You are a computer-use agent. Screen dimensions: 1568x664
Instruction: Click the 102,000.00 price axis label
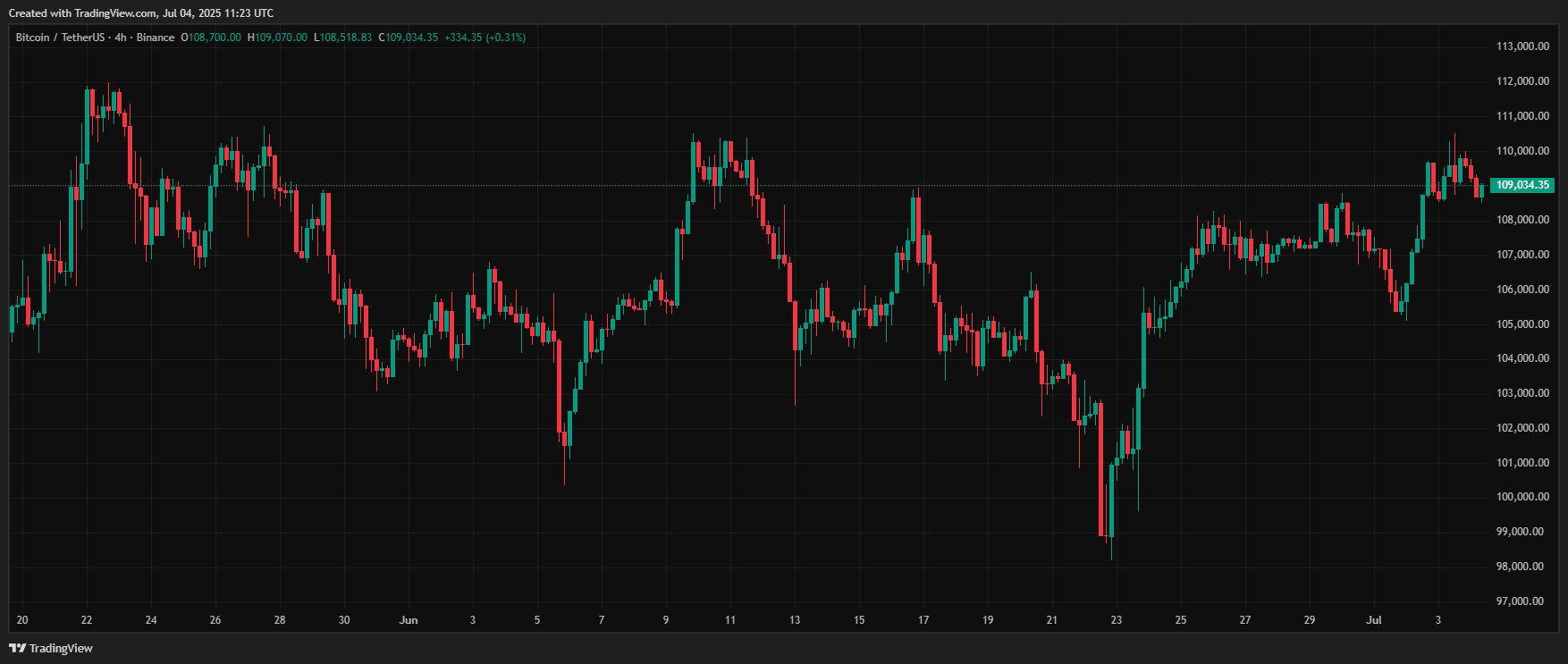(1522, 428)
